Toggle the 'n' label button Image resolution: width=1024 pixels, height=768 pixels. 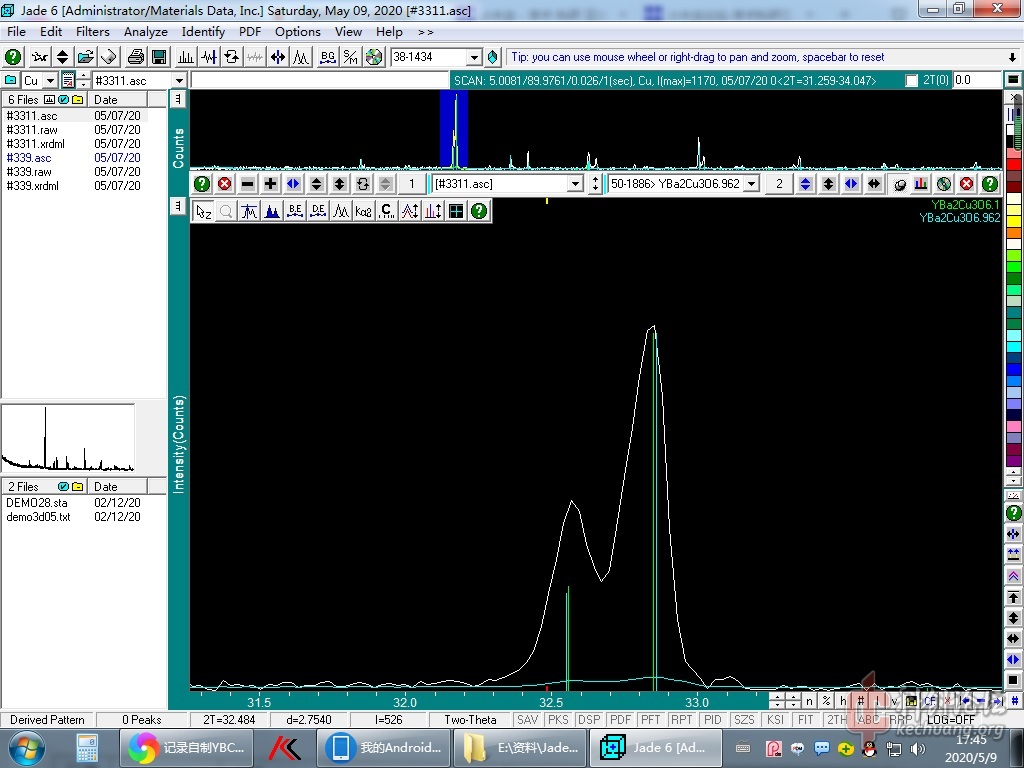(809, 701)
